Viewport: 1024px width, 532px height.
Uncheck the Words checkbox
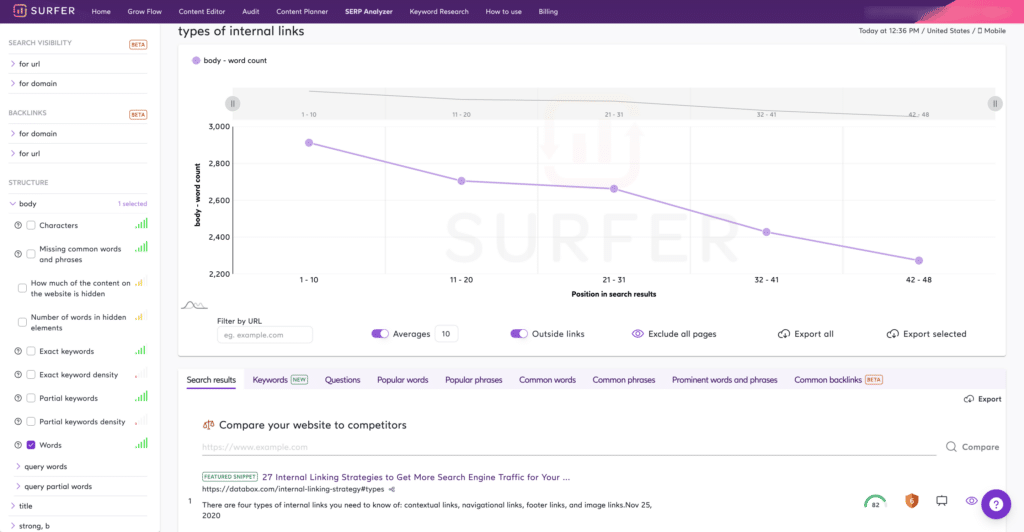[31, 445]
